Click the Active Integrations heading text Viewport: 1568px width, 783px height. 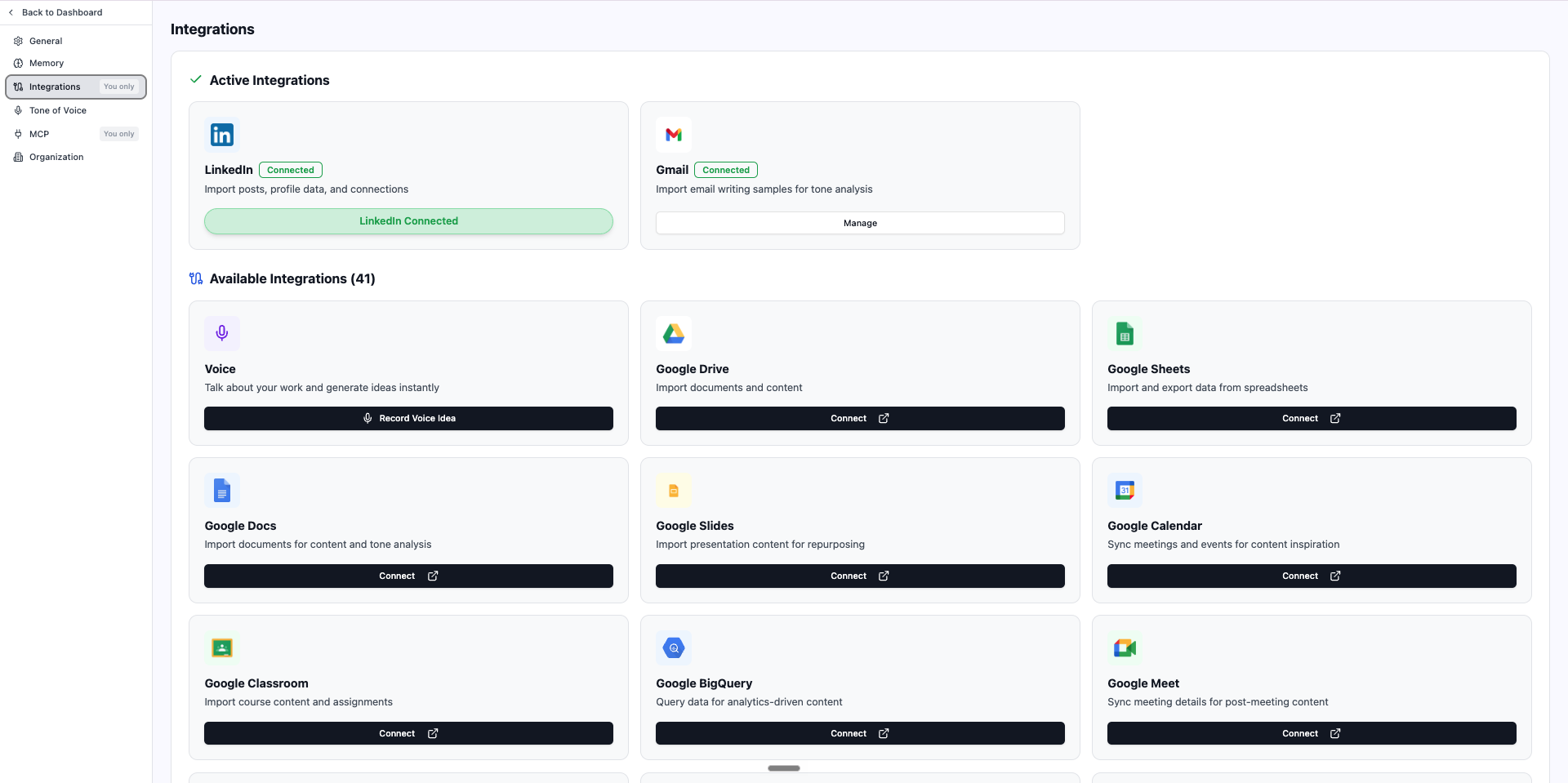[269, 80]
